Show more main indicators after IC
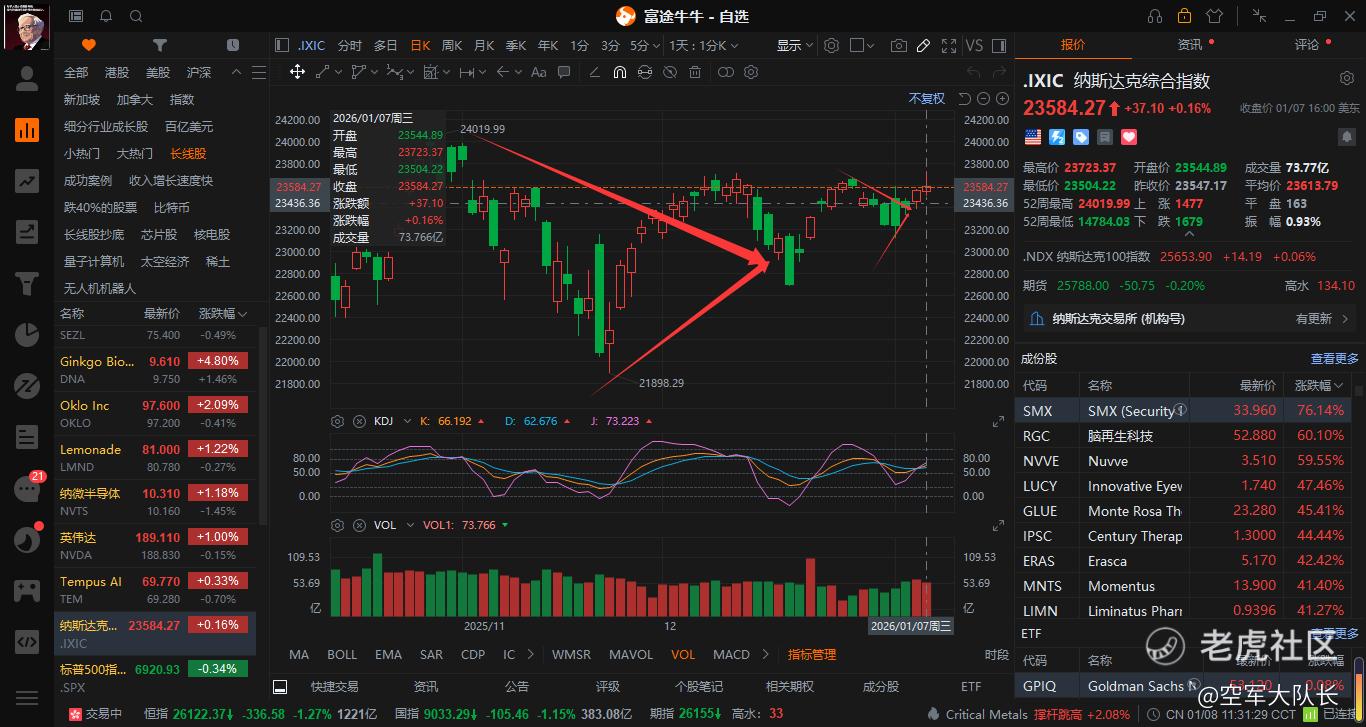Image resolution: width=1366 pixels, height=727 pixels. (532, 655)
